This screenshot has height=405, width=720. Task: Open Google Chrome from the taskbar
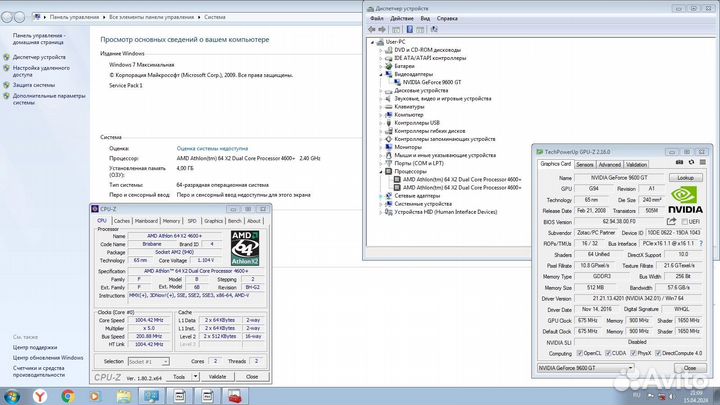click(x=68, y=396)
